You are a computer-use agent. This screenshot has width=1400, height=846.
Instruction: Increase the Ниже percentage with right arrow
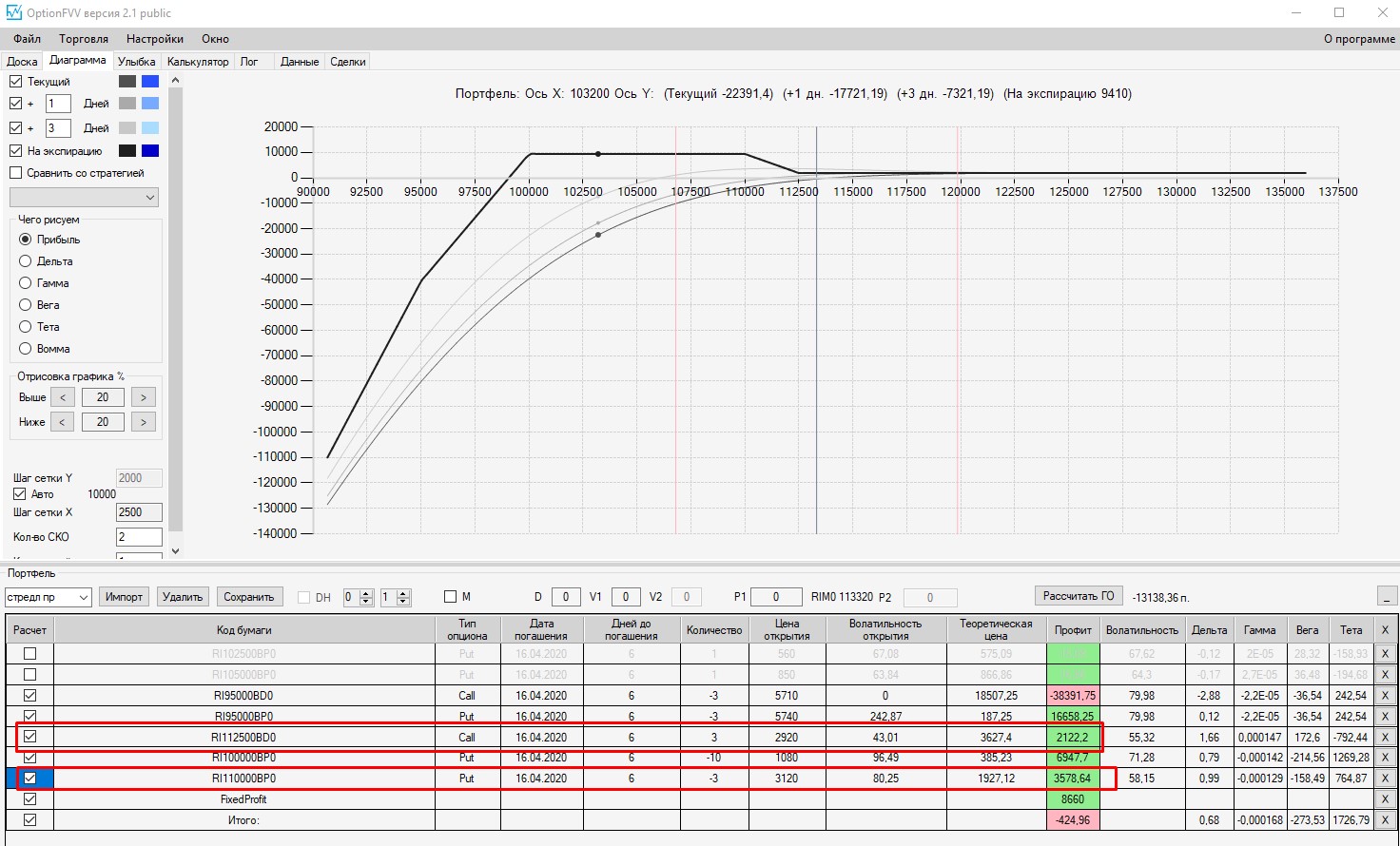point(144,422)
